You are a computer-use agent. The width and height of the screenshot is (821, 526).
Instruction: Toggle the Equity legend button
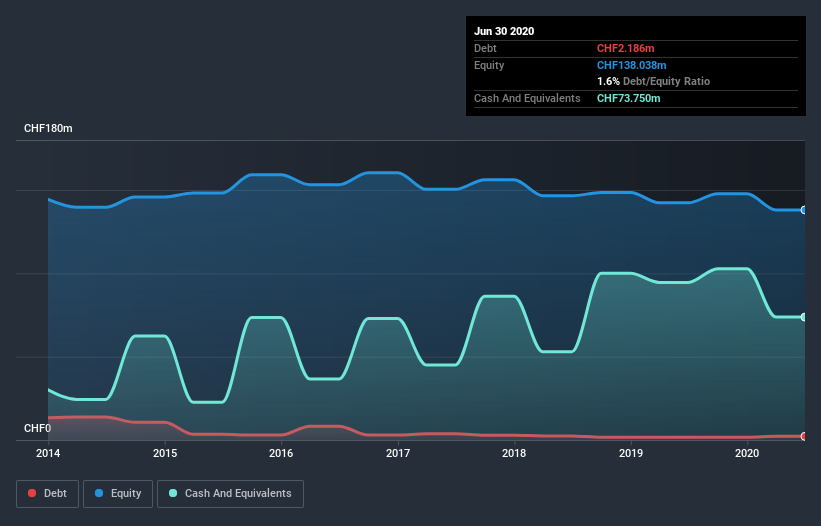(x=118, y=494)
